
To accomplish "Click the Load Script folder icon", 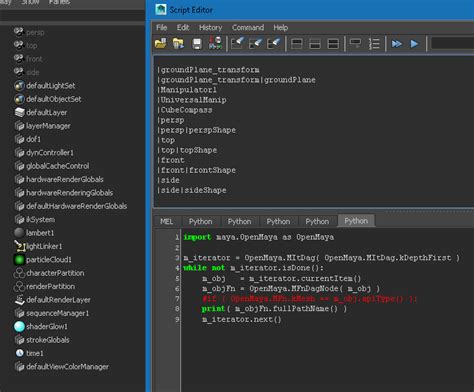I will click(x=161, y=44).
